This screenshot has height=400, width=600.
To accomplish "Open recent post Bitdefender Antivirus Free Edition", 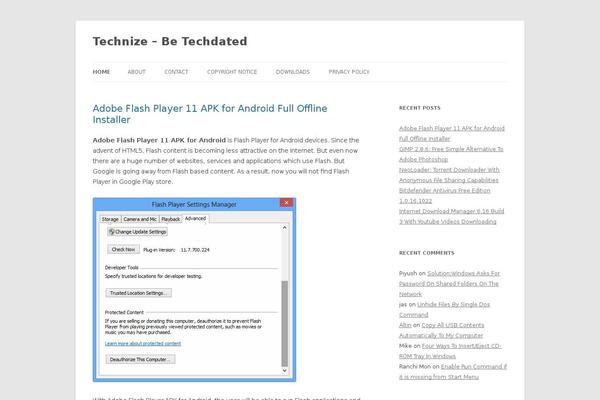I will [445, 195].
